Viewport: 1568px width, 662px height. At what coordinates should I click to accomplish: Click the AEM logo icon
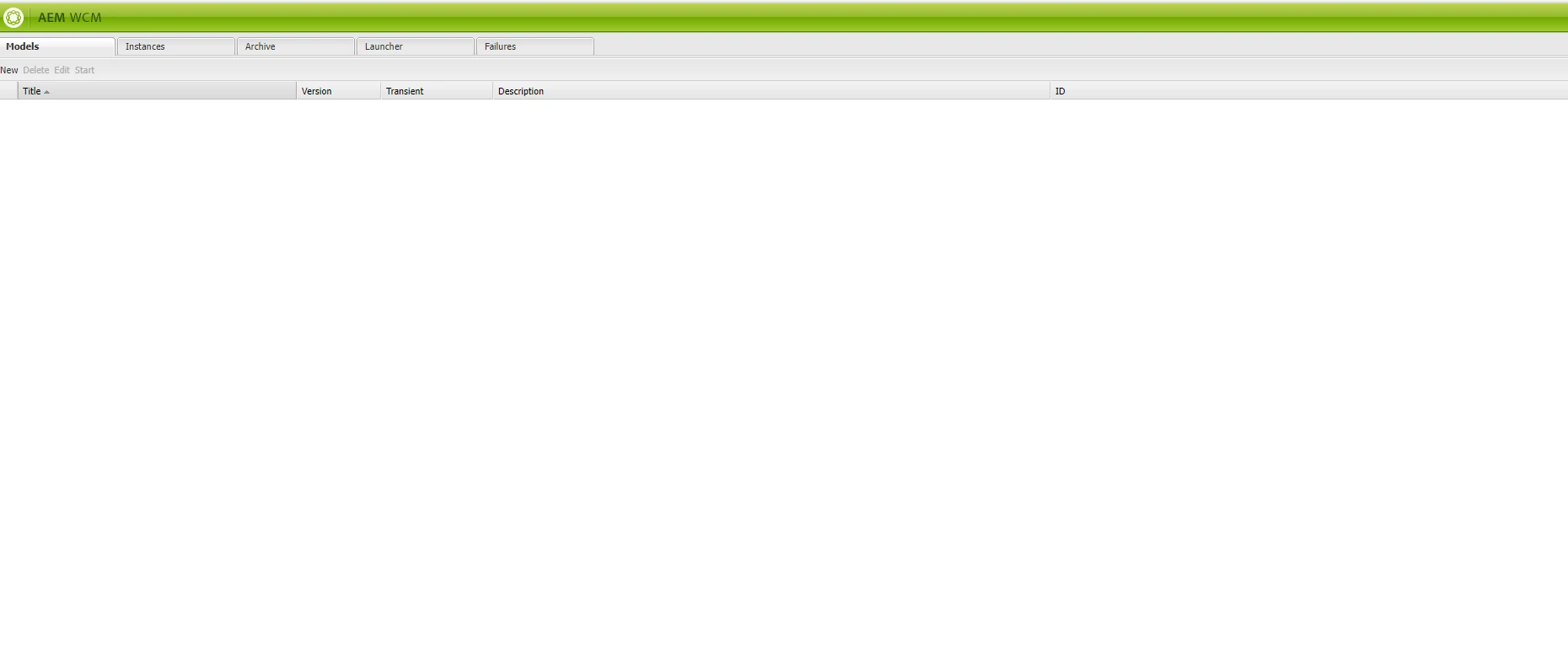pos(13,17)
